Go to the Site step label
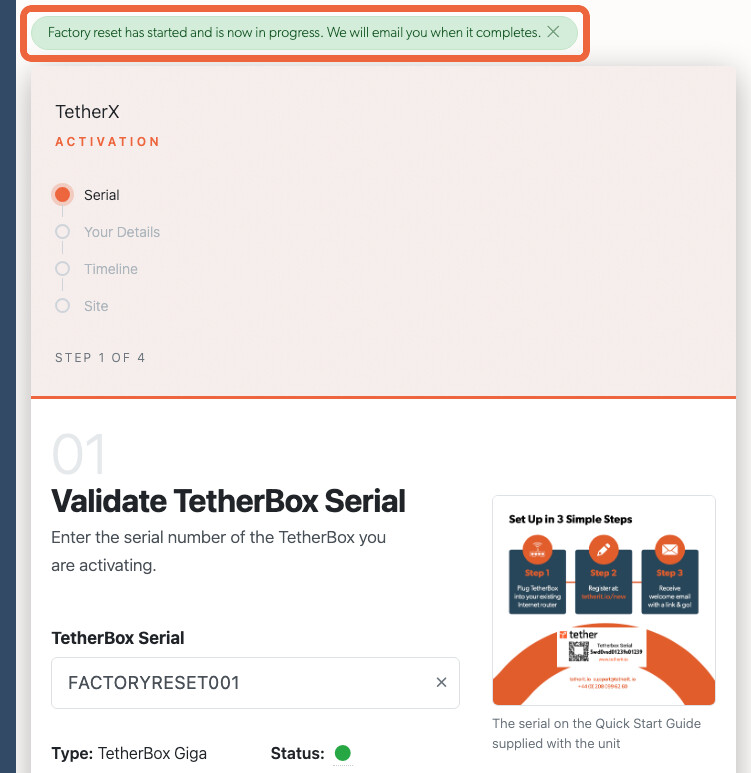The height and width of the screenshot is (773, 751). pos(96,306)
